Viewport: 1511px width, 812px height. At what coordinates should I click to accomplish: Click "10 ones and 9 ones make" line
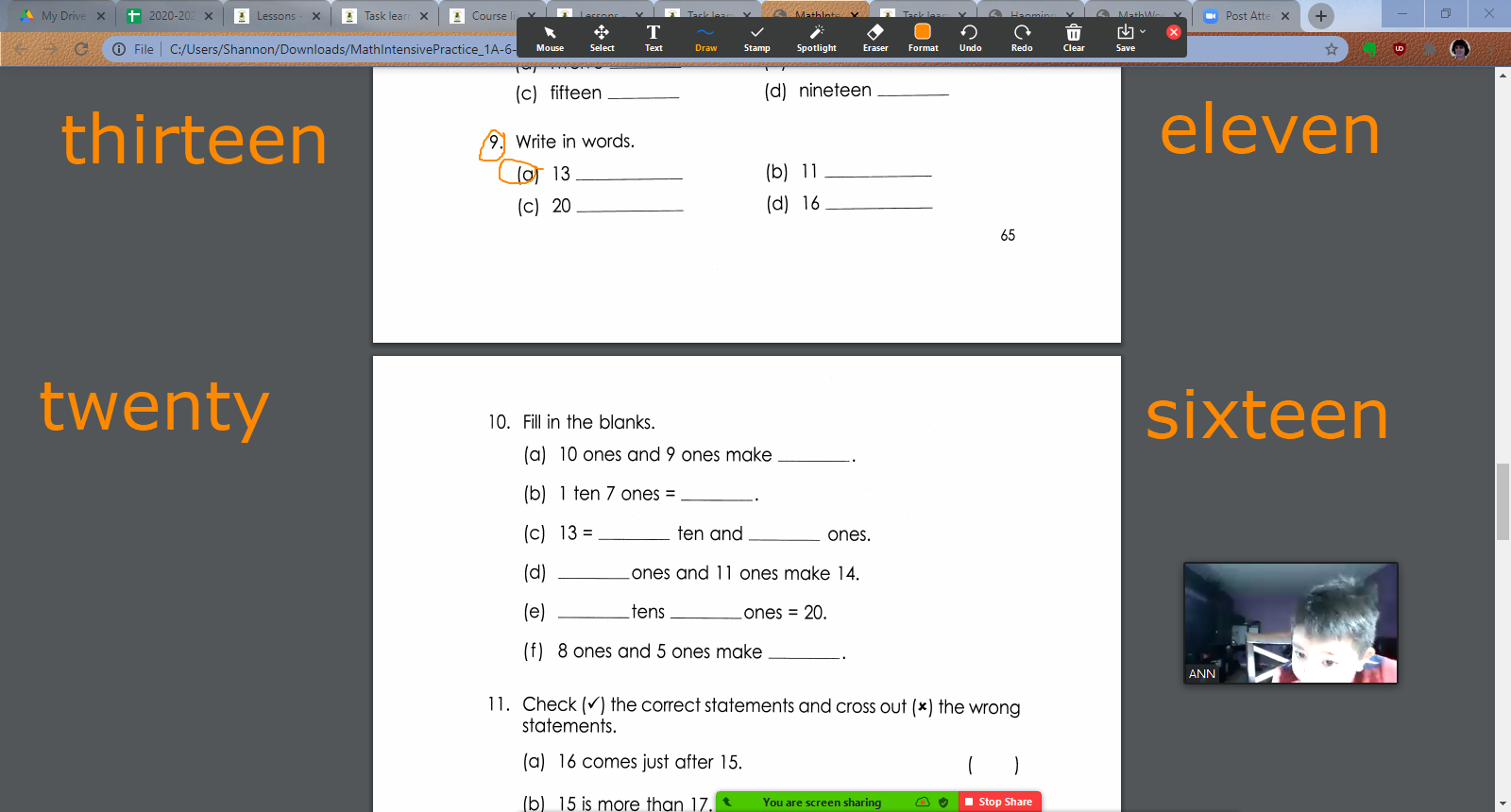(x=665, y=455)
